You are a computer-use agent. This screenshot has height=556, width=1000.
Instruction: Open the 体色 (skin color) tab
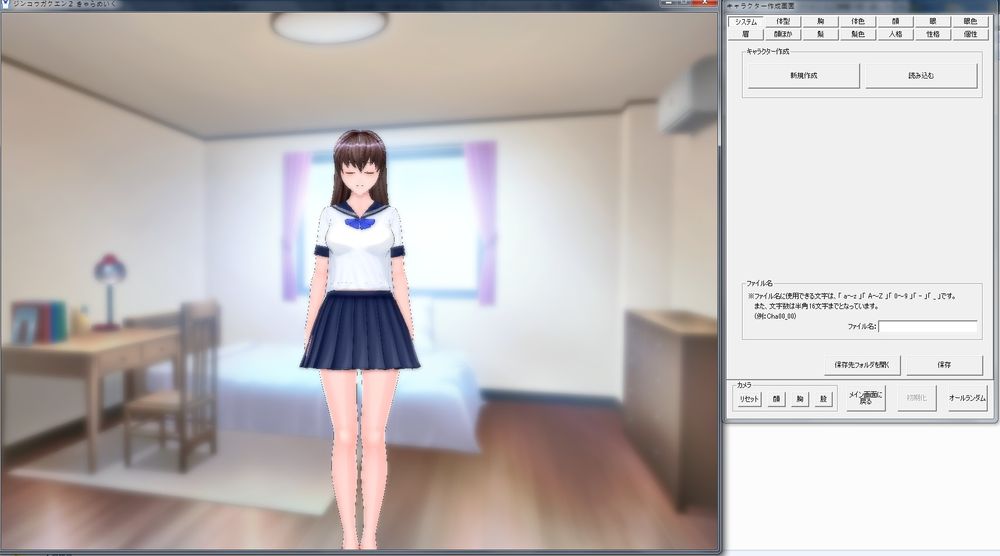point(858,21)
